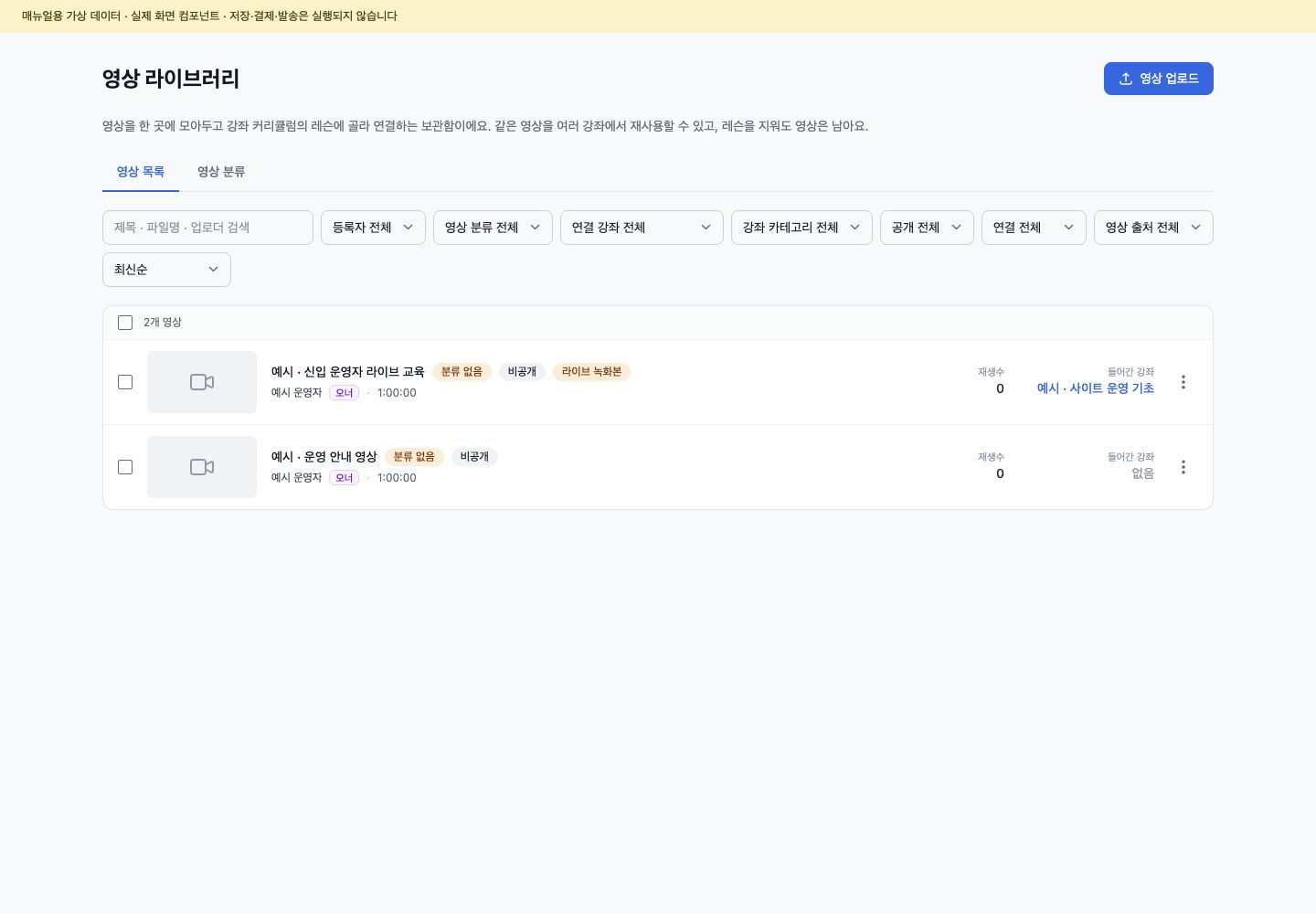Click the 영상 라이브러리 page heading

pos(171,79)
